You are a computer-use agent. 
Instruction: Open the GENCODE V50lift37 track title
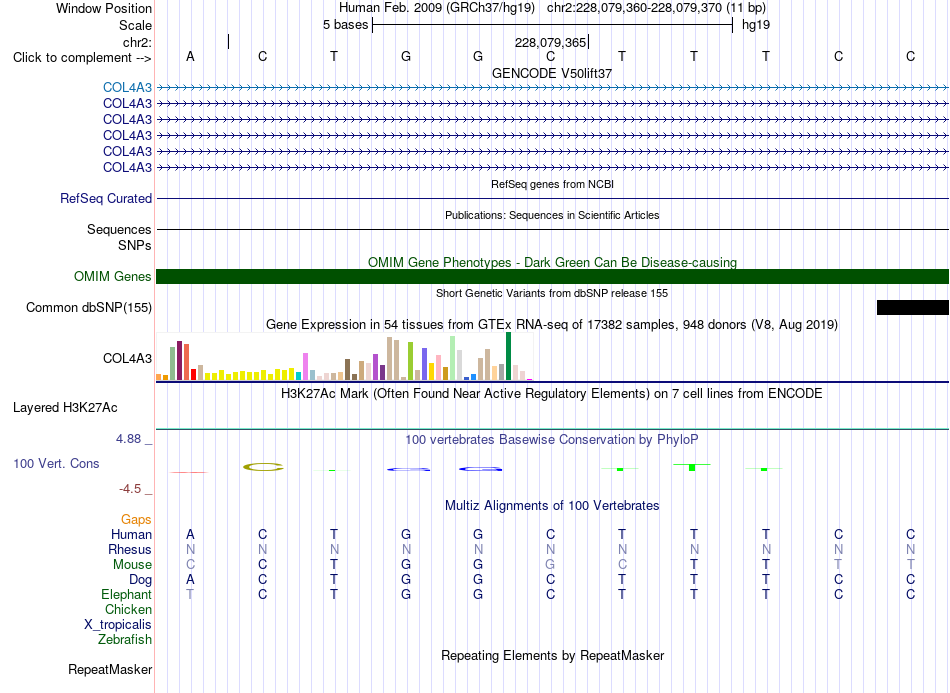coord(552,73)
